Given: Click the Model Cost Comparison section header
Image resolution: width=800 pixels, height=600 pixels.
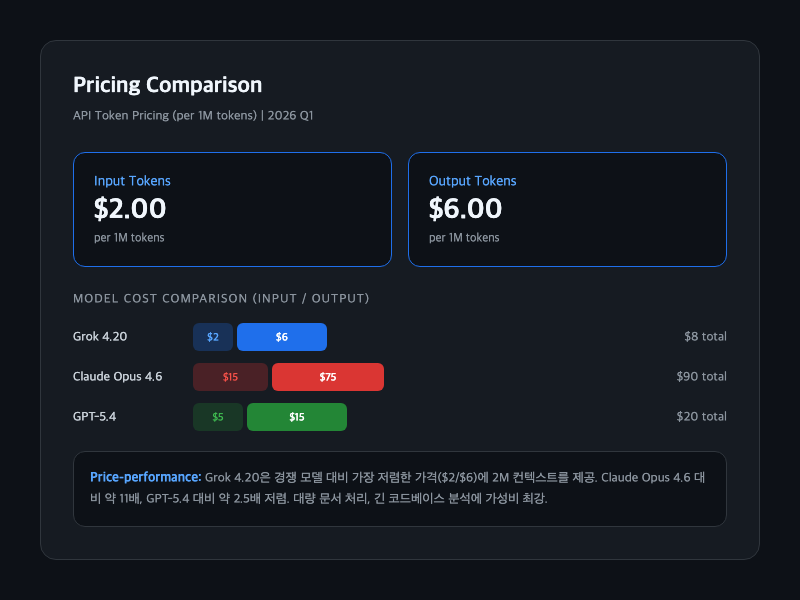Looking at the screenshot, I should tap(221, 299).
